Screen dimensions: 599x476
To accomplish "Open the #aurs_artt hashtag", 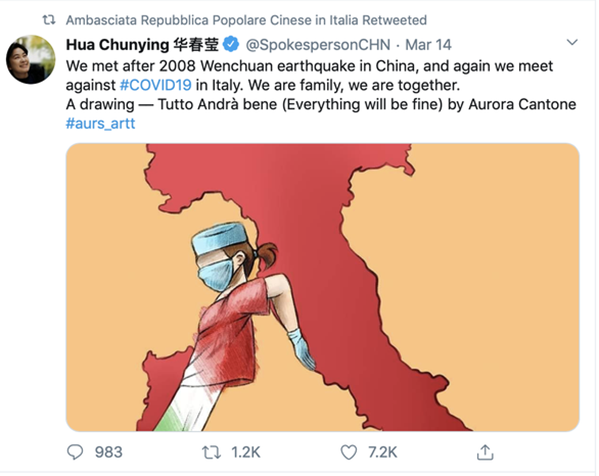I will tap(100, 123).
